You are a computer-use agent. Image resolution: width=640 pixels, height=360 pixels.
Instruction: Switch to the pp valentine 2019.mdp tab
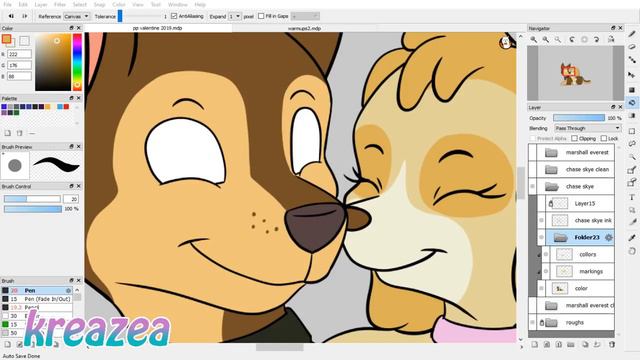coord(158,28)
